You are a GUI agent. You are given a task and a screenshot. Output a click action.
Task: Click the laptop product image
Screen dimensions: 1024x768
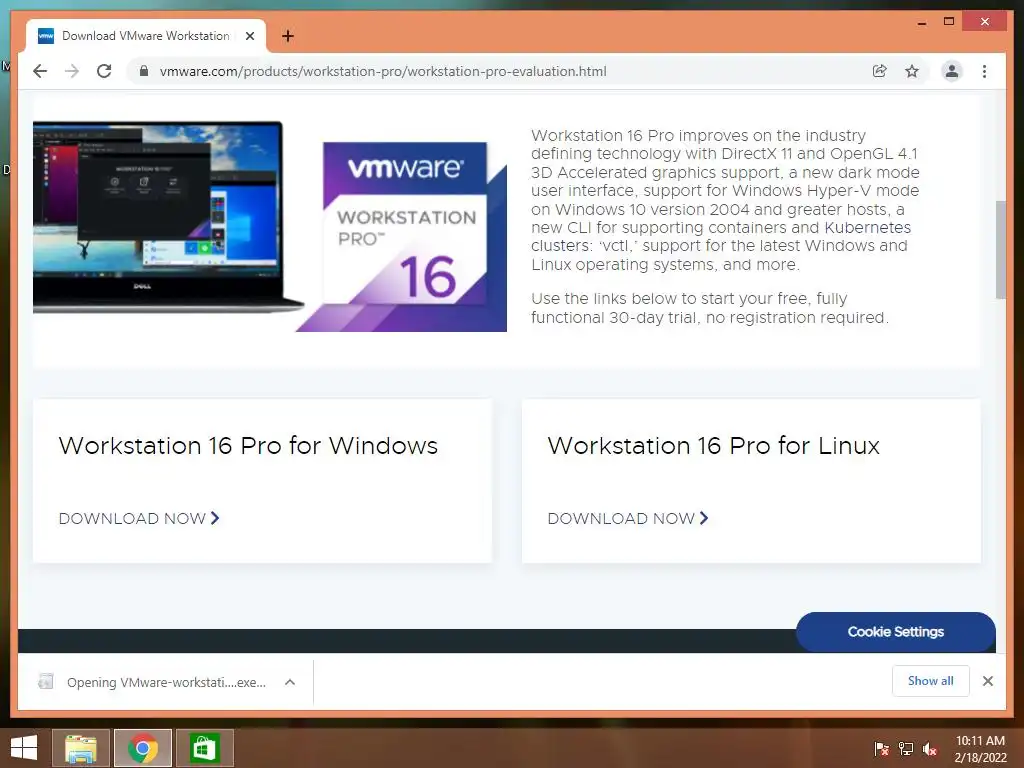tap(167, 217)
